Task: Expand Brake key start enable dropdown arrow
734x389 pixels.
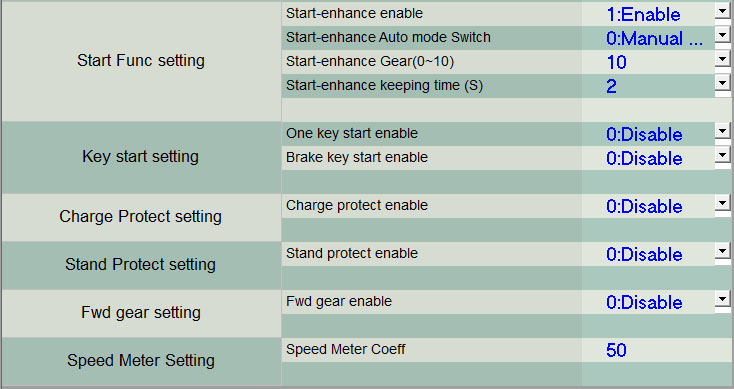Action: (x=722, y=155)
